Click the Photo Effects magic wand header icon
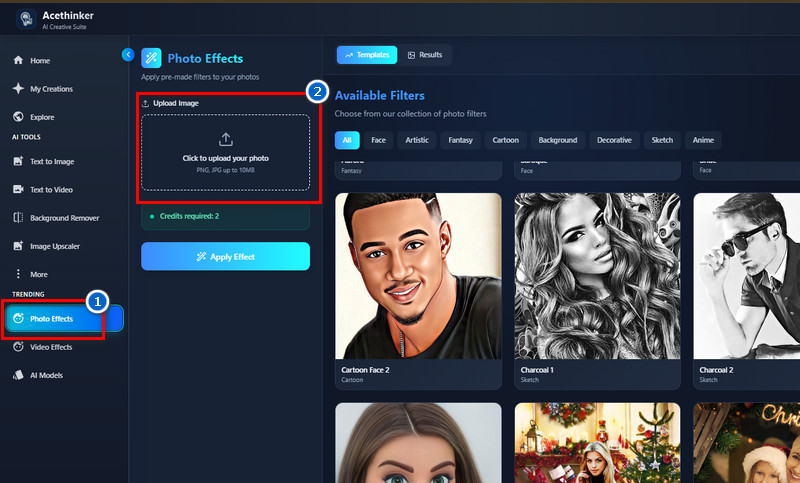The image size is (800, 483). pyautogui.click(x=151, y=58)
